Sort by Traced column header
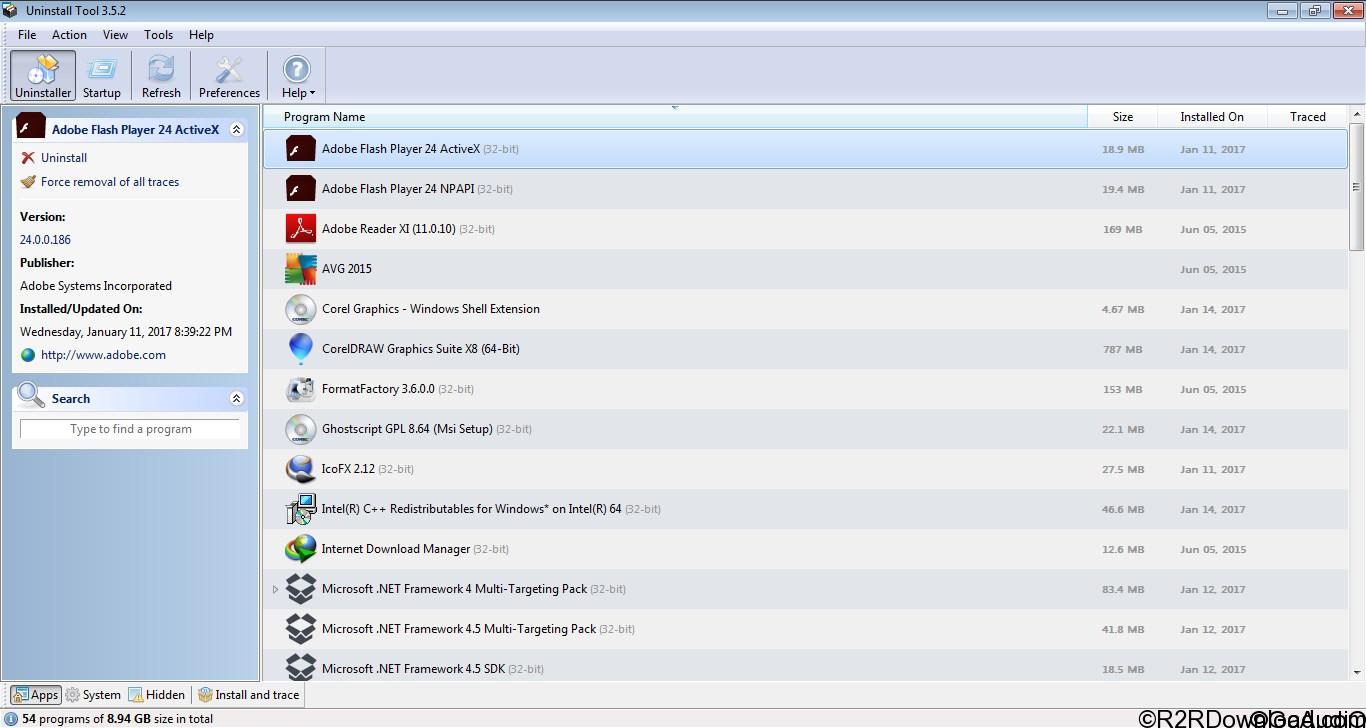Image resolution: width=1366 pixels, height=728 pixels. (1307, 117)
